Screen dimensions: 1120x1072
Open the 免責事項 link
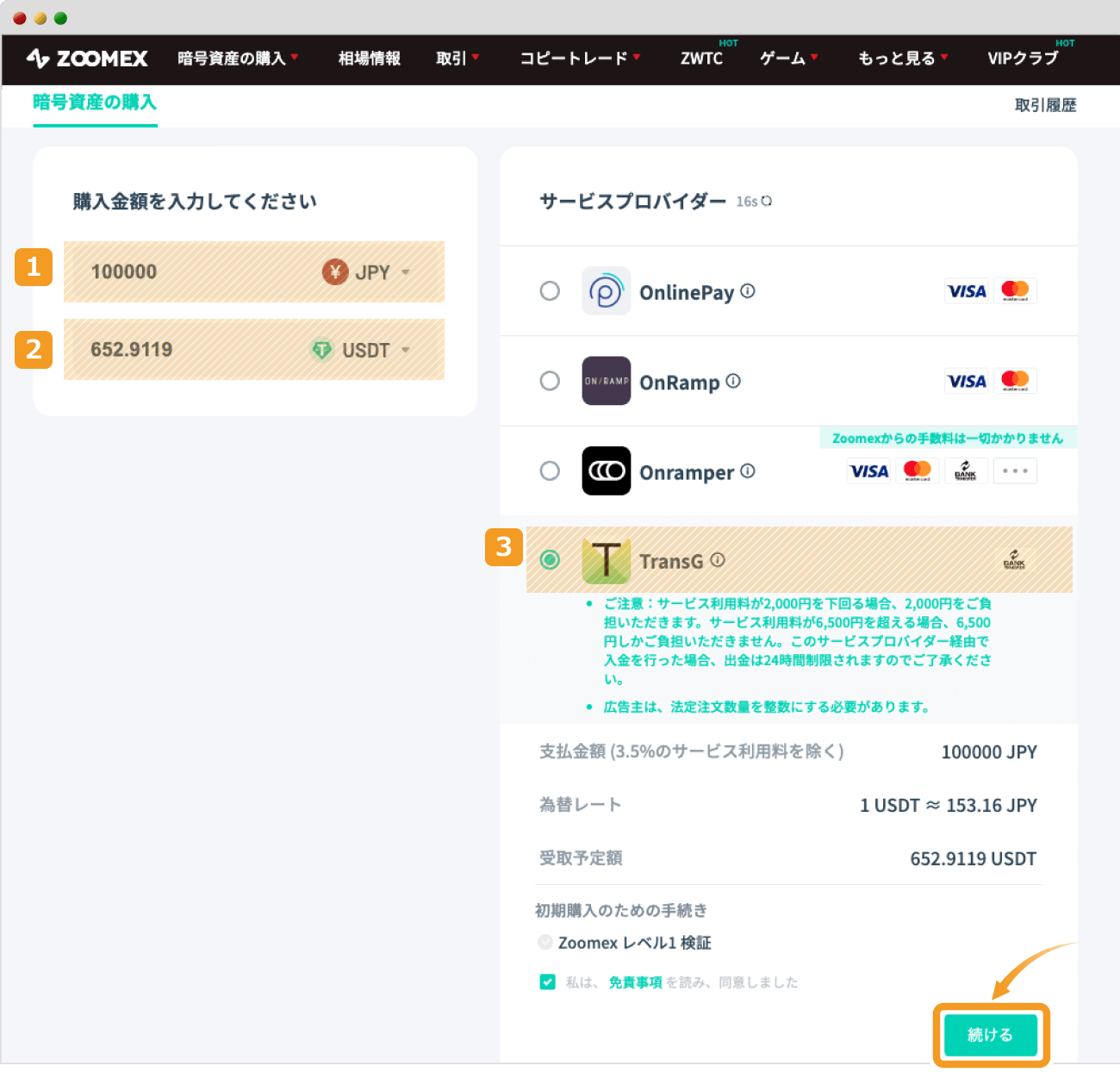[x=635, y=982]
